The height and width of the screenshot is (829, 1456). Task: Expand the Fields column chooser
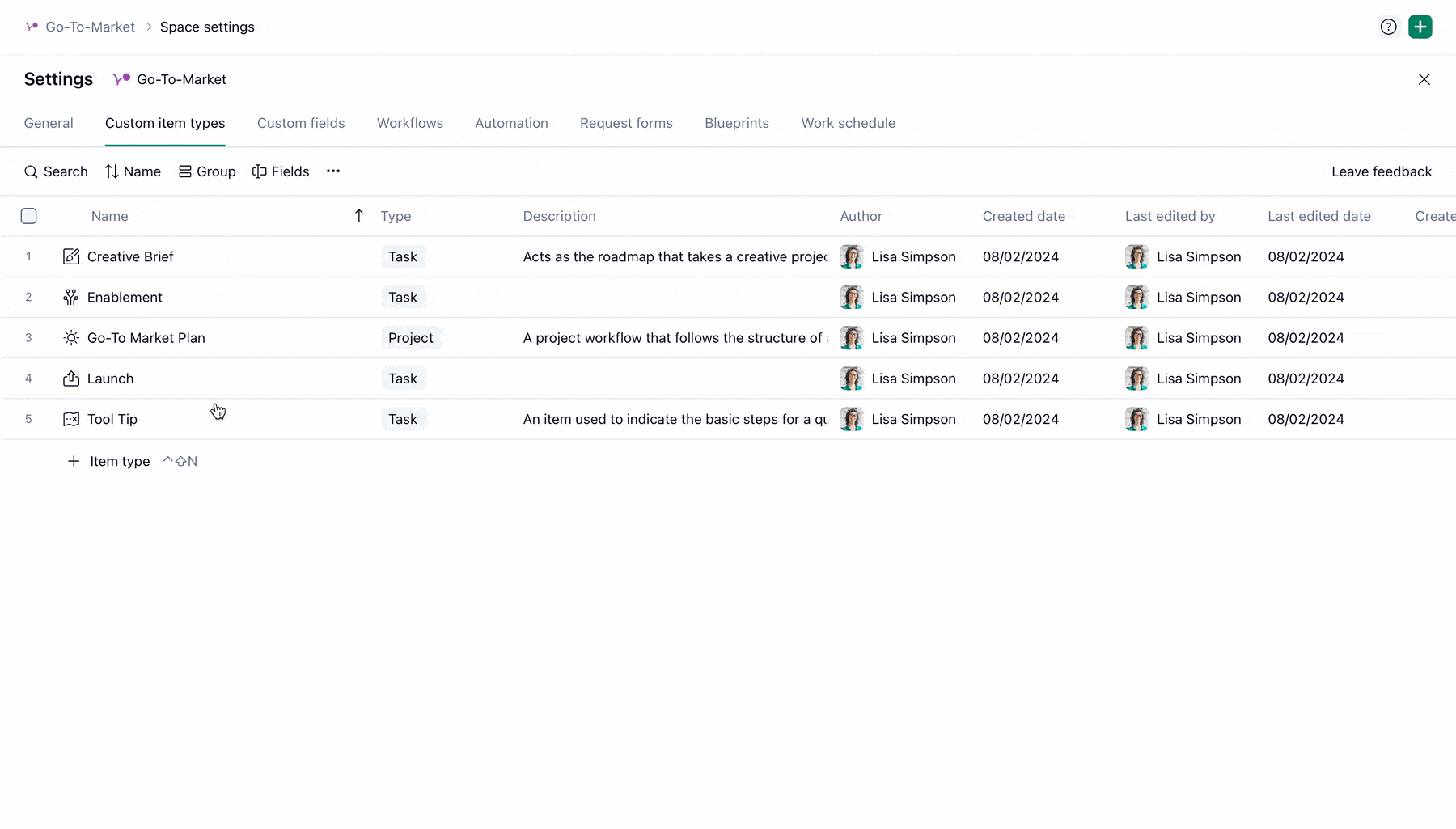[281, 171]
